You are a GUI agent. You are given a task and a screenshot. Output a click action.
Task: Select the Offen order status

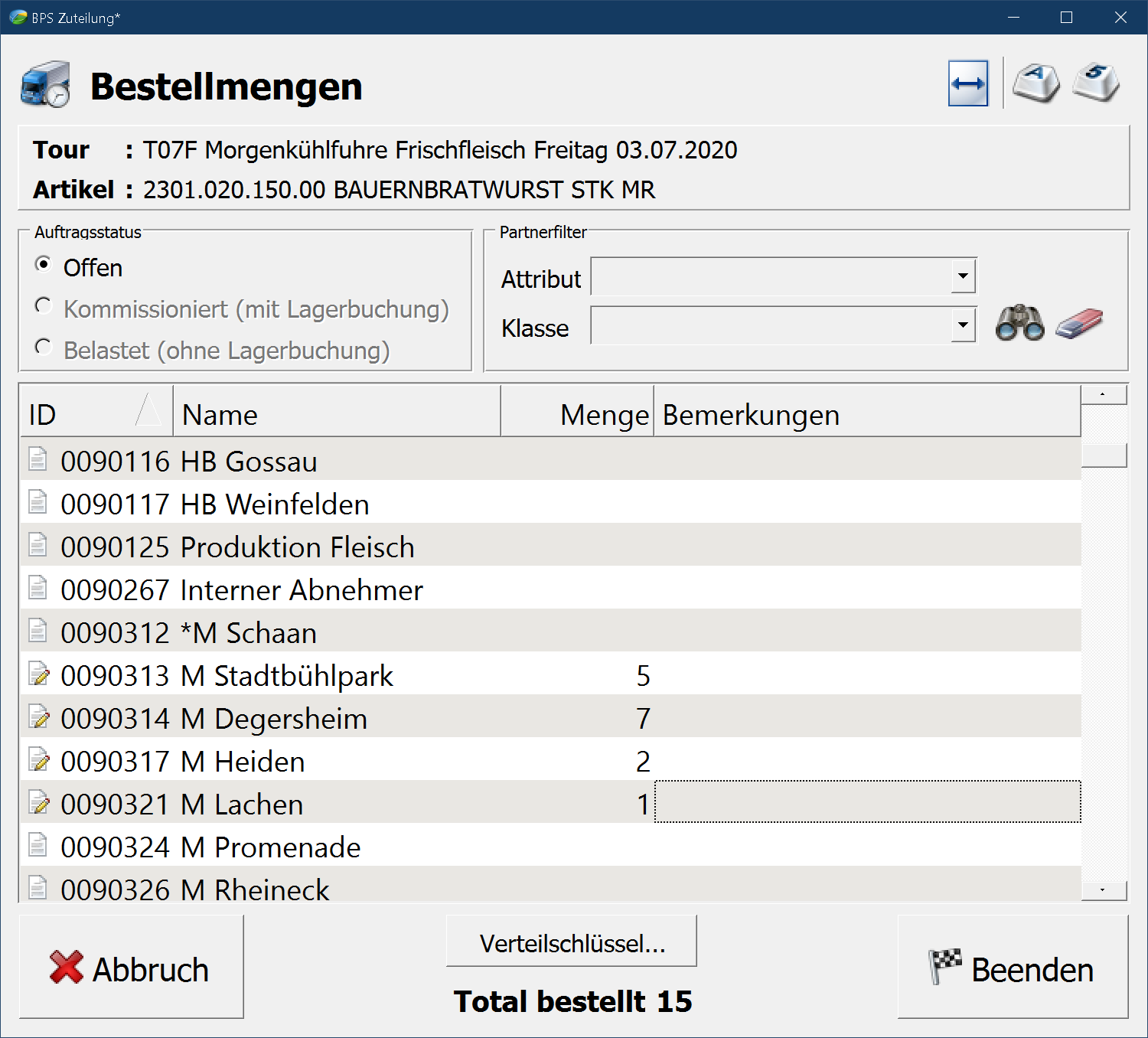44,265
